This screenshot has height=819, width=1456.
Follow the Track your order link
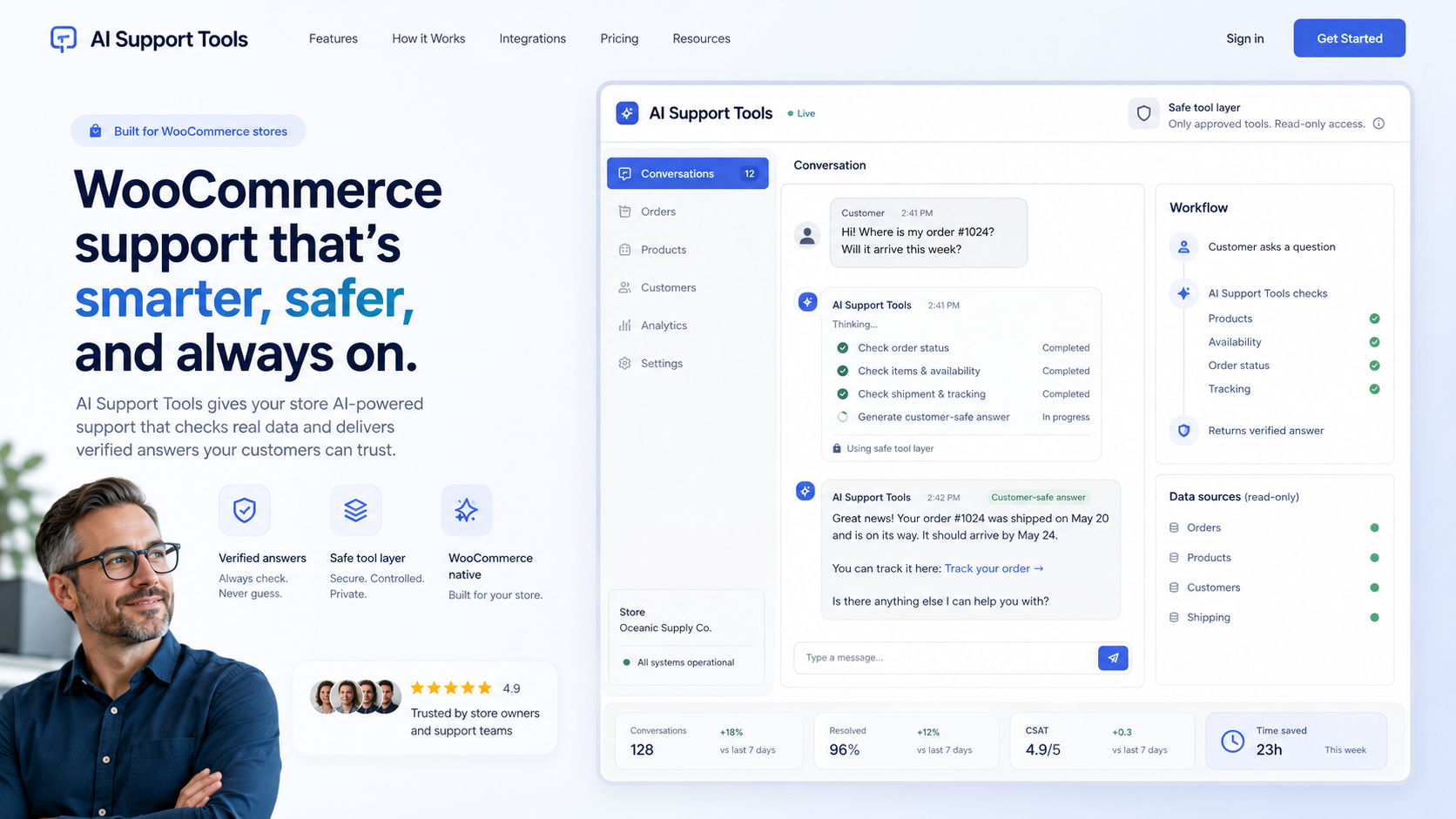(x=994, y=568)
